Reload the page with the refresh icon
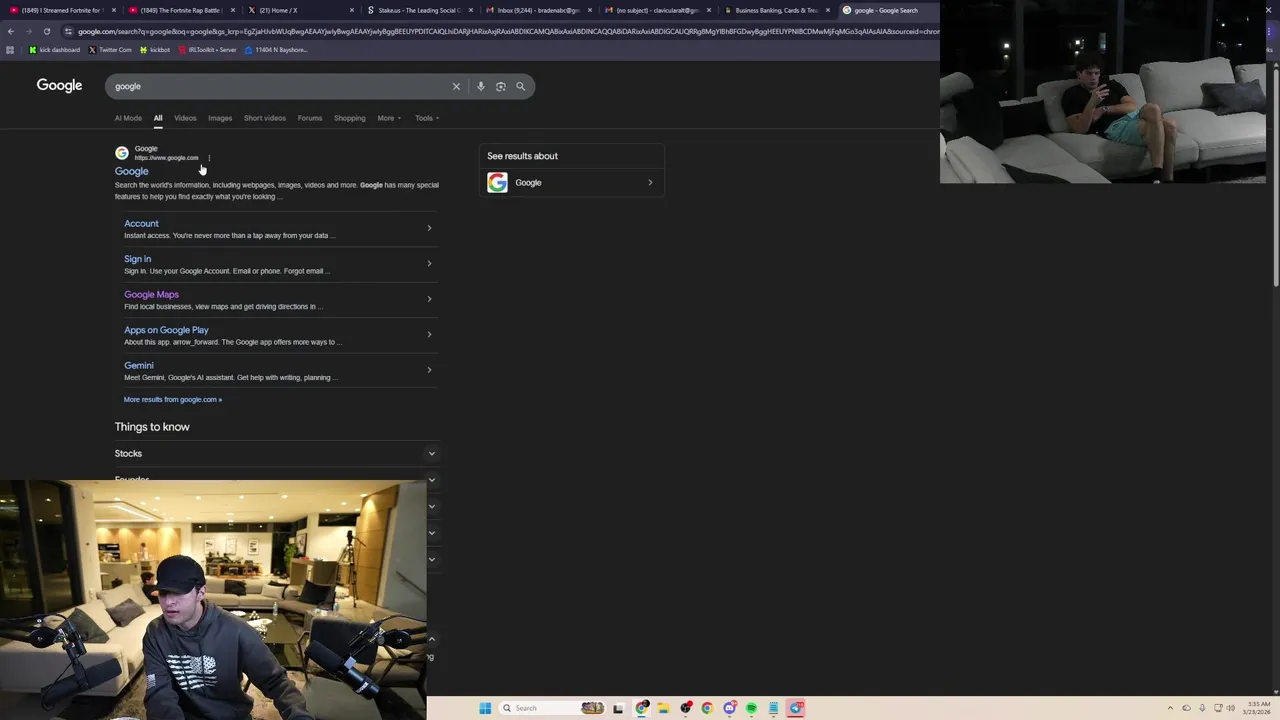 coord(46,31)
